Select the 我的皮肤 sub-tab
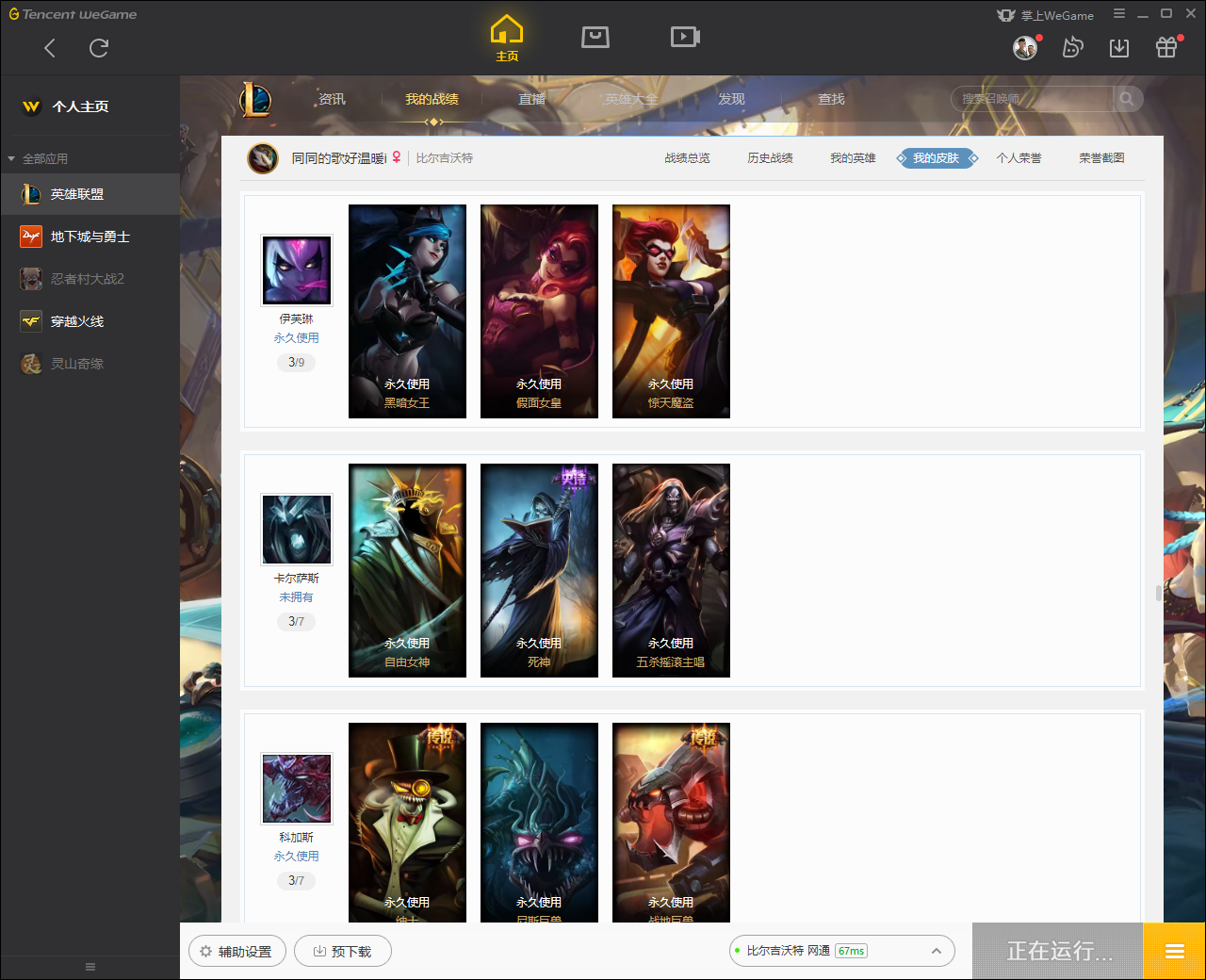Image resolution: width=1206 pixels, height=980 pixels. point(937,158)
